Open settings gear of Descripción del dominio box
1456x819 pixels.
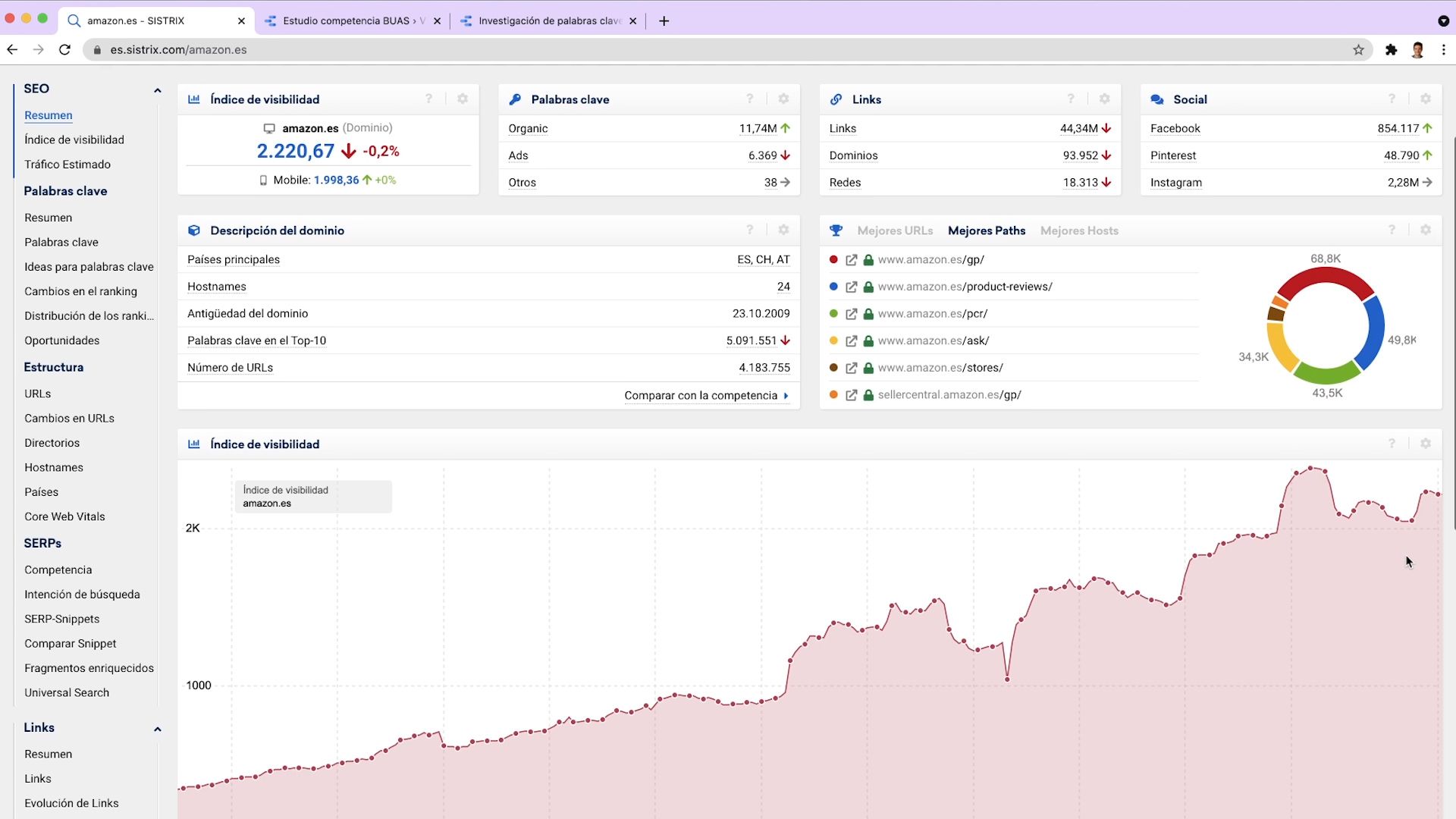point(783,230)
